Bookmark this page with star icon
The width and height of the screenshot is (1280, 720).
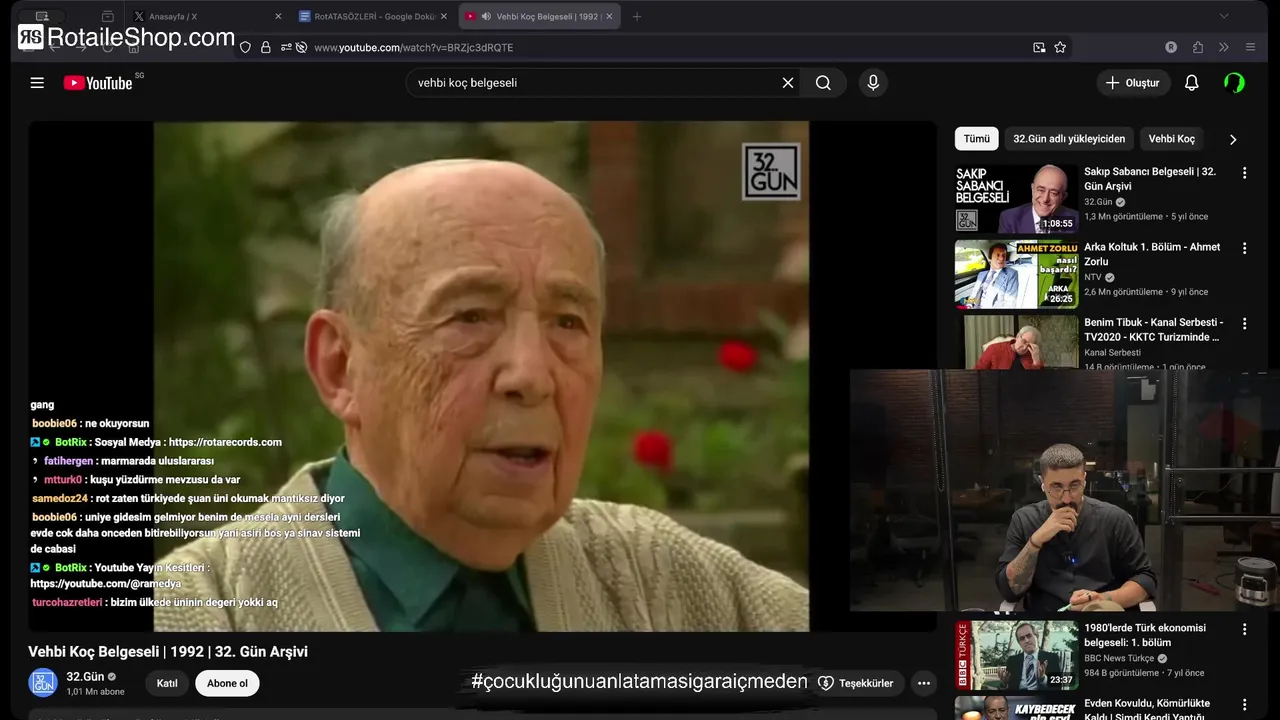click(1060, 47)
